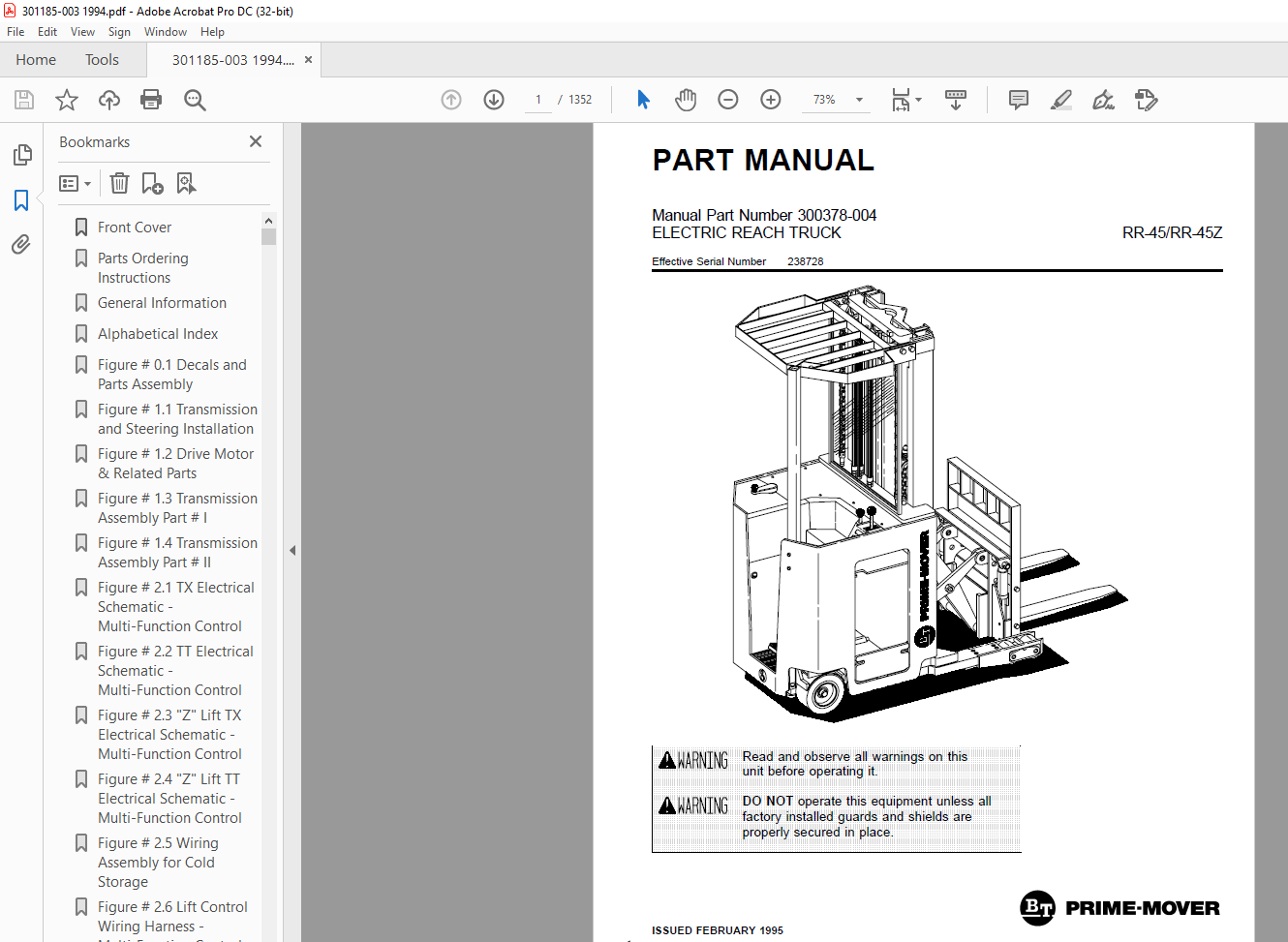The width and height of the screenshot is (1288, 942).
Task: Open the File menu
Action: (x=15, y=32)
